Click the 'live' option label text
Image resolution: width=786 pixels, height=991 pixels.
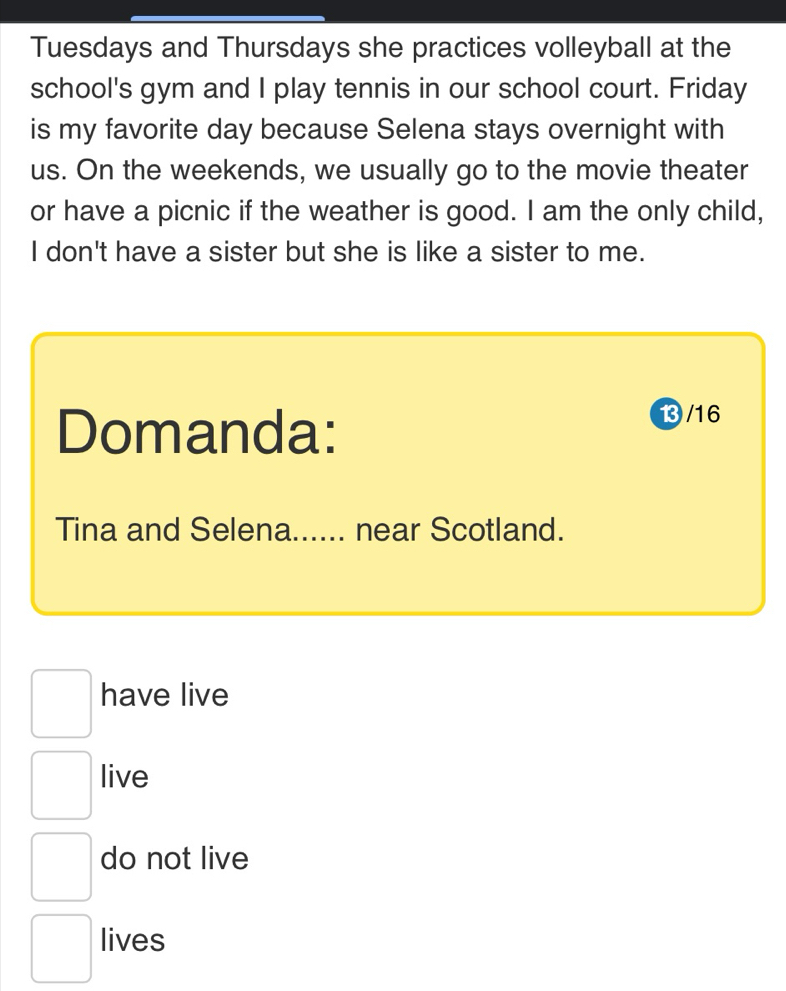pyautogui.click(x=124, y=776)
